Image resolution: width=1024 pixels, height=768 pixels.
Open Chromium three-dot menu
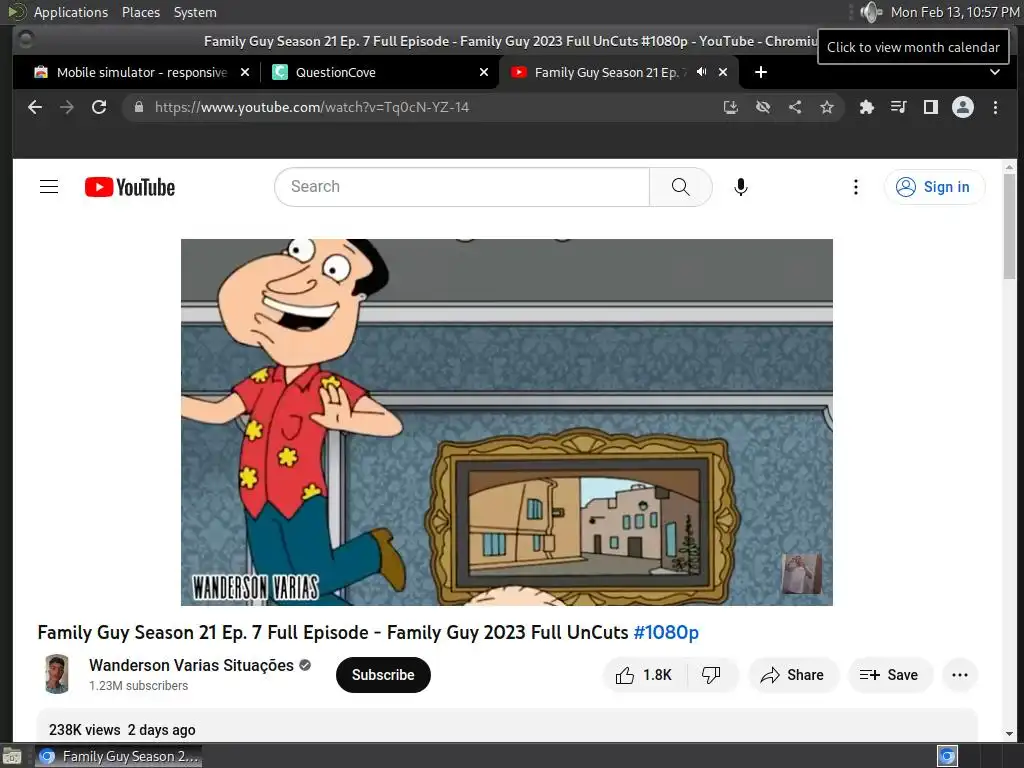pos(995,107)
